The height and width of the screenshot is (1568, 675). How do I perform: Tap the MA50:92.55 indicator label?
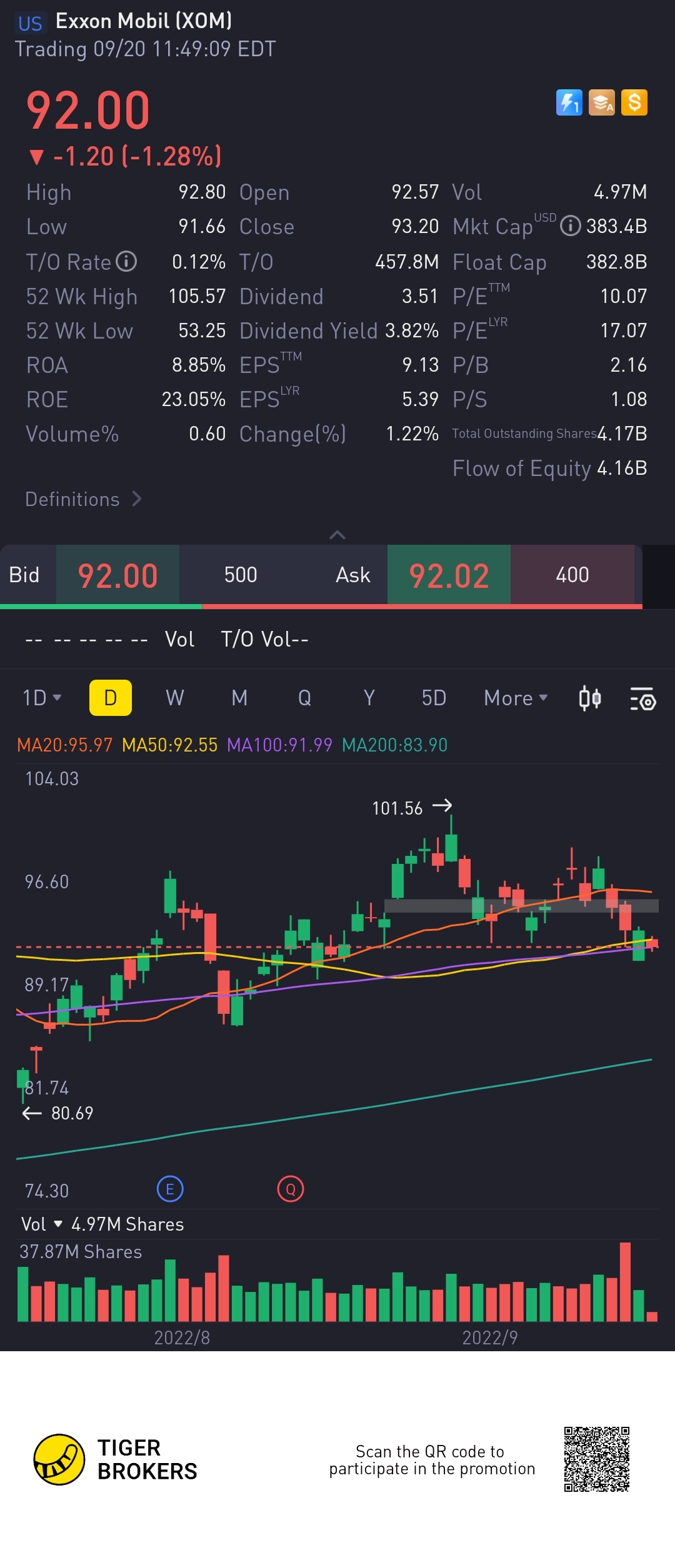click(169, 745)
